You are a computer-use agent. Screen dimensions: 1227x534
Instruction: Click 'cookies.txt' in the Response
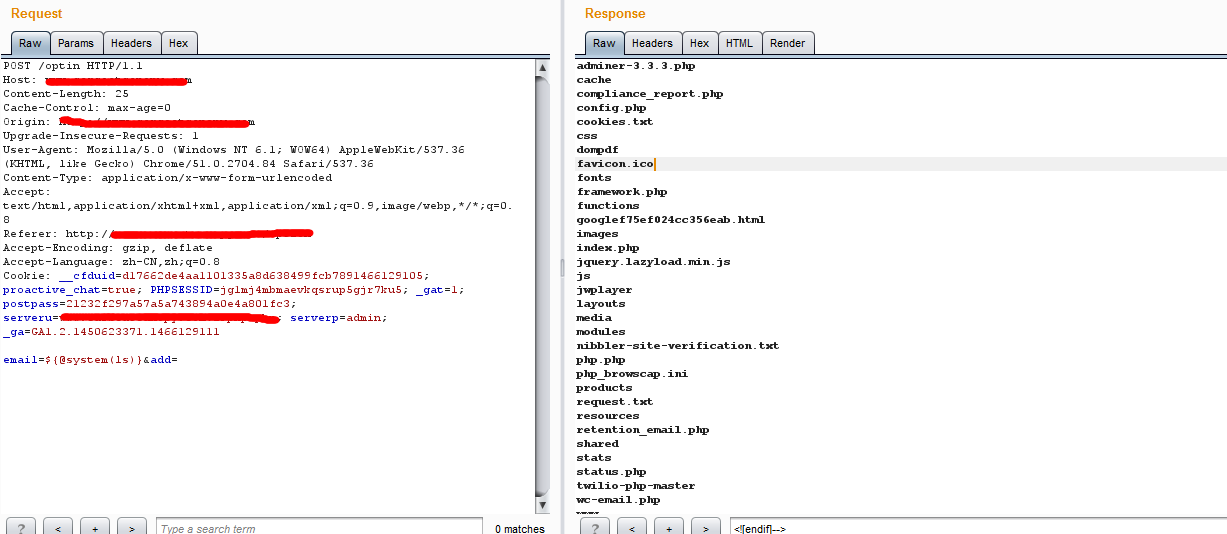coord(615,122)
